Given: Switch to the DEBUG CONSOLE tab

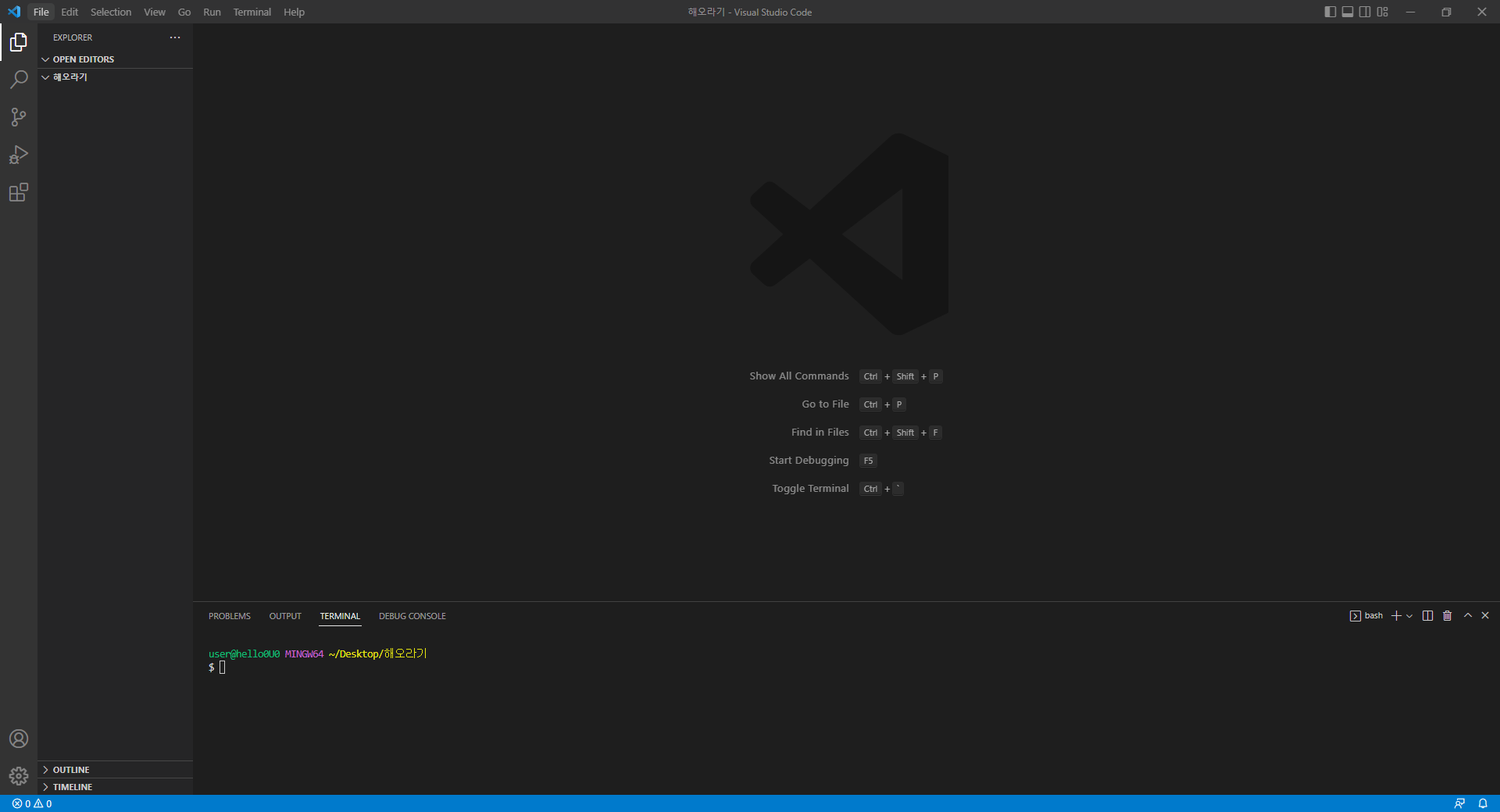Looking at the screenshot, I should click(x=412, y=616).
